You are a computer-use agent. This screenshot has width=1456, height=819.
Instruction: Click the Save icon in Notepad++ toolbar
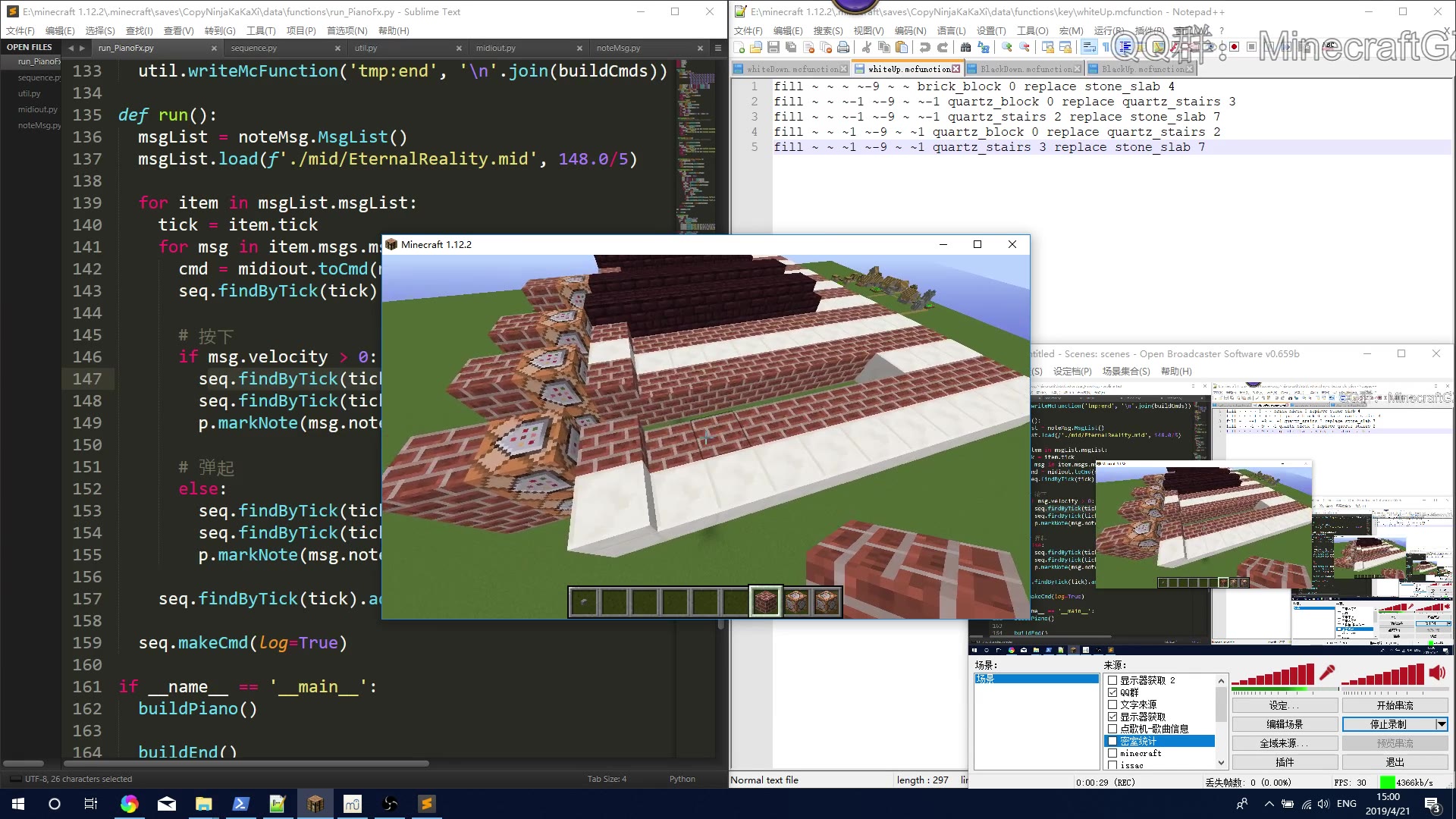[773, 48]
